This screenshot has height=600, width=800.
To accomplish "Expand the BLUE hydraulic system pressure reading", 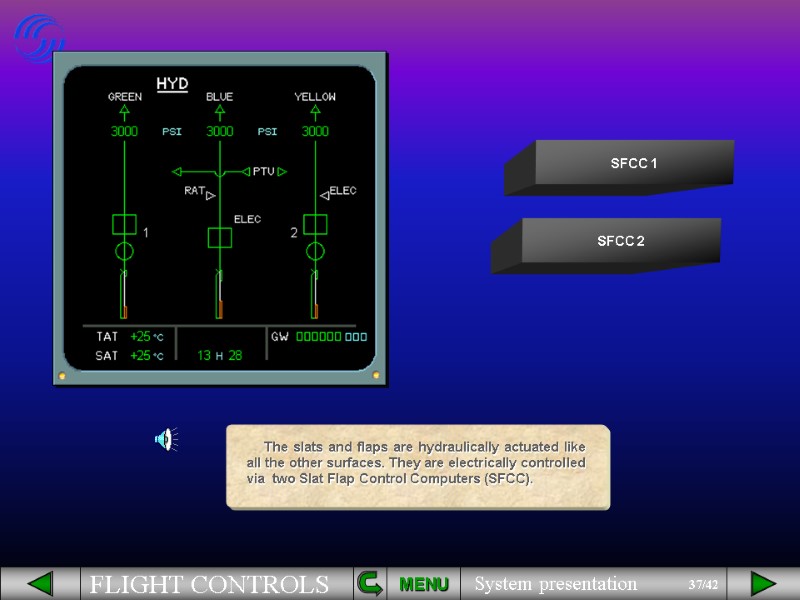I will tap(218, 131).
